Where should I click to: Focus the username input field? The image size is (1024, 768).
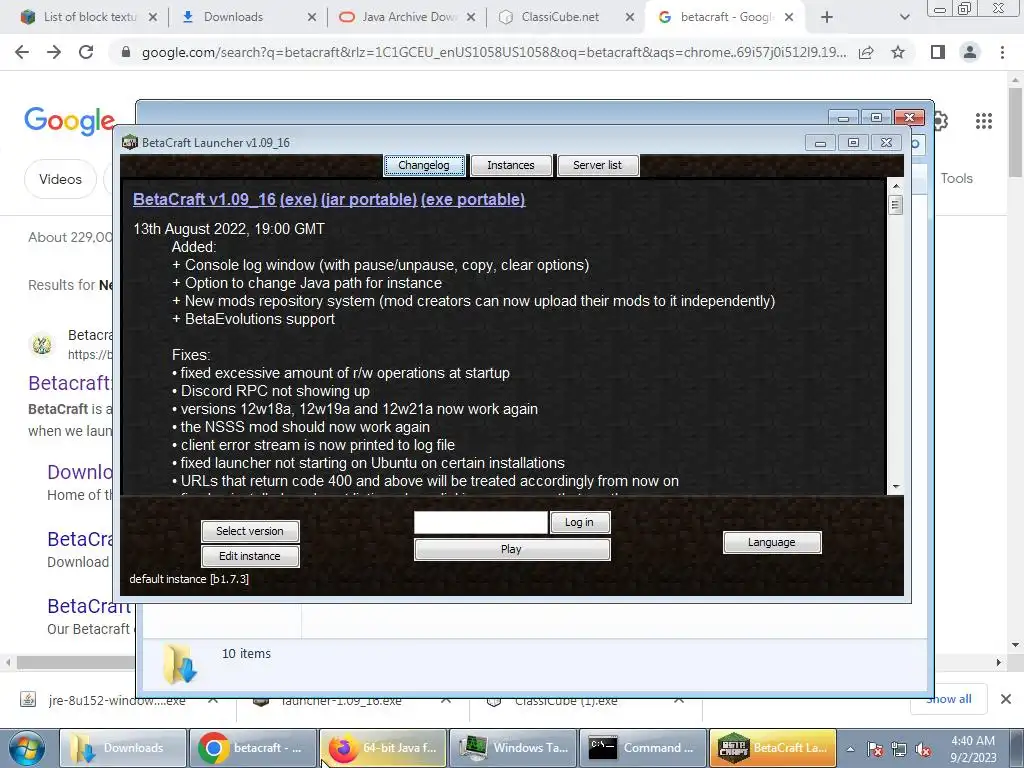[x=481, y=522]
